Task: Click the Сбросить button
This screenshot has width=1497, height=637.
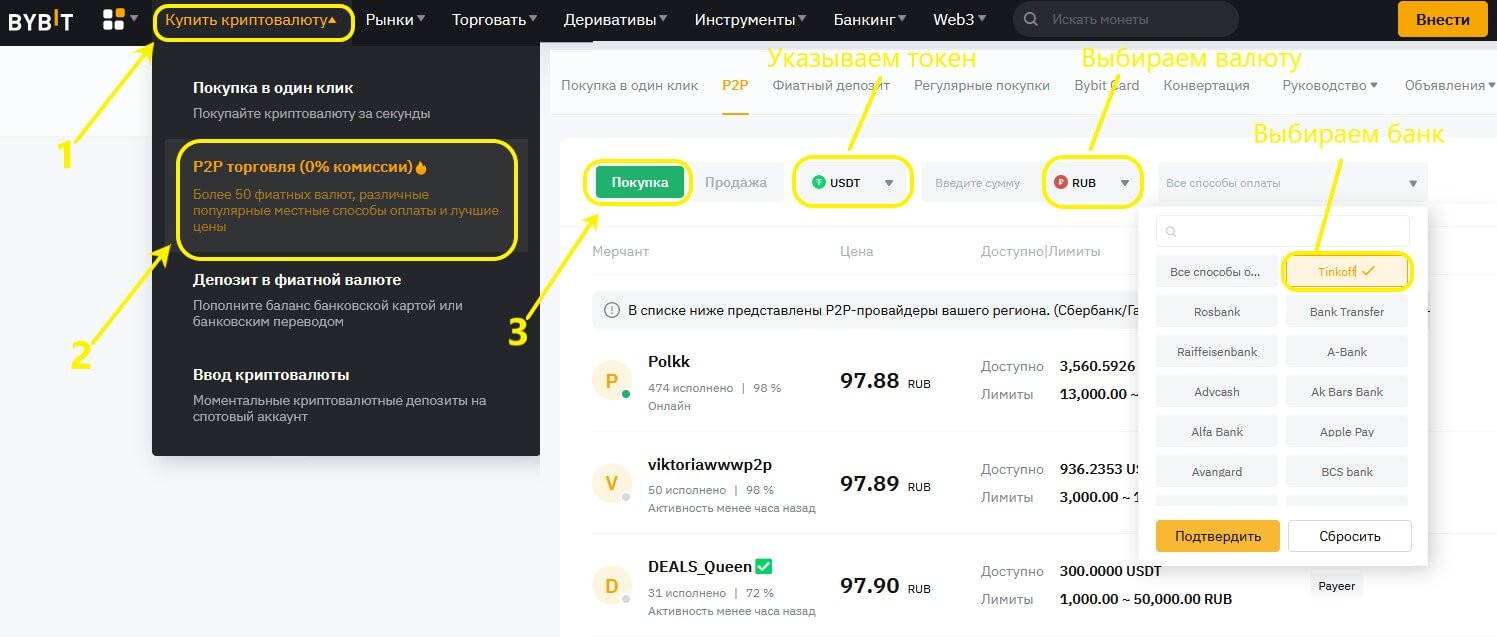Action: [1349, 536]
